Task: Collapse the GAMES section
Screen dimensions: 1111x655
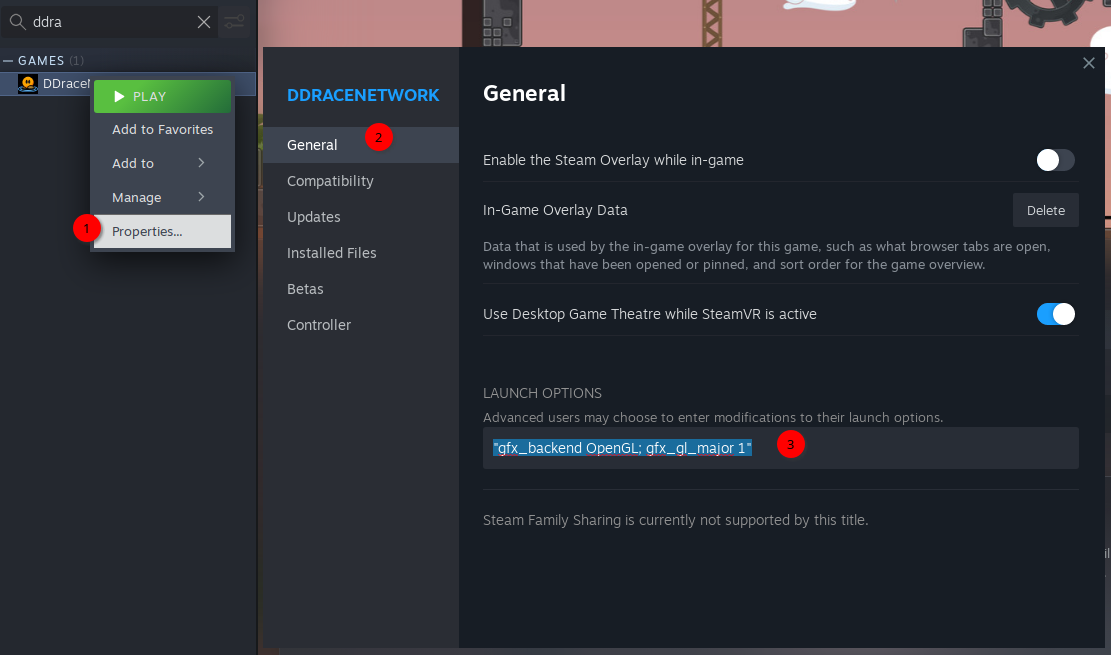Action: [x=8, y=60]
